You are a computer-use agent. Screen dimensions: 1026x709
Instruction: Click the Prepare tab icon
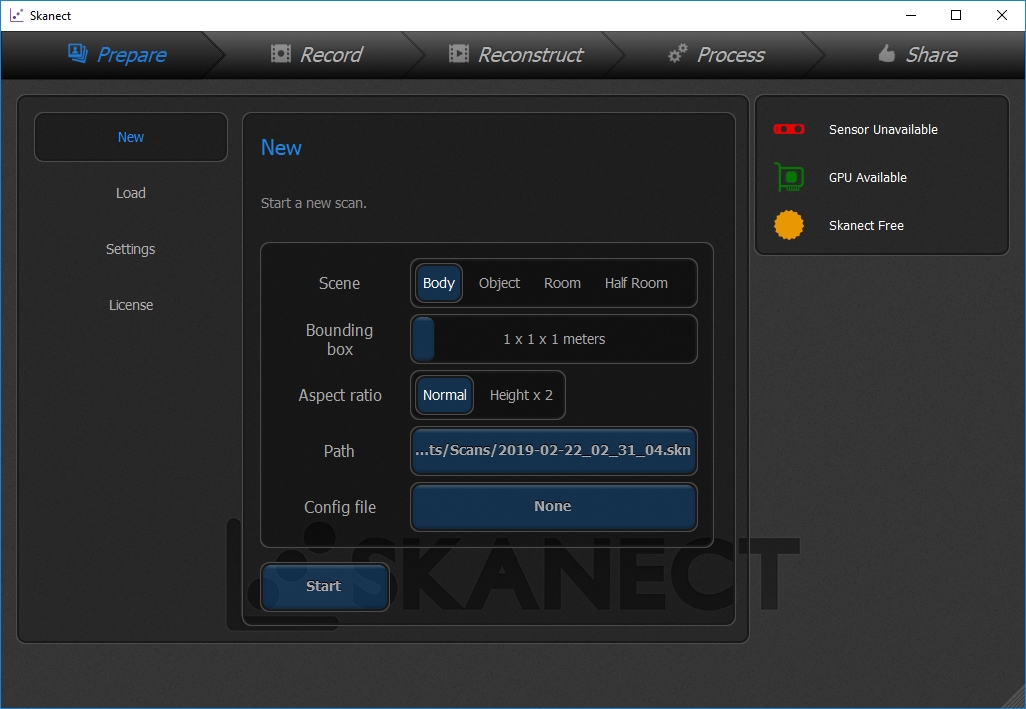(78, 53)
